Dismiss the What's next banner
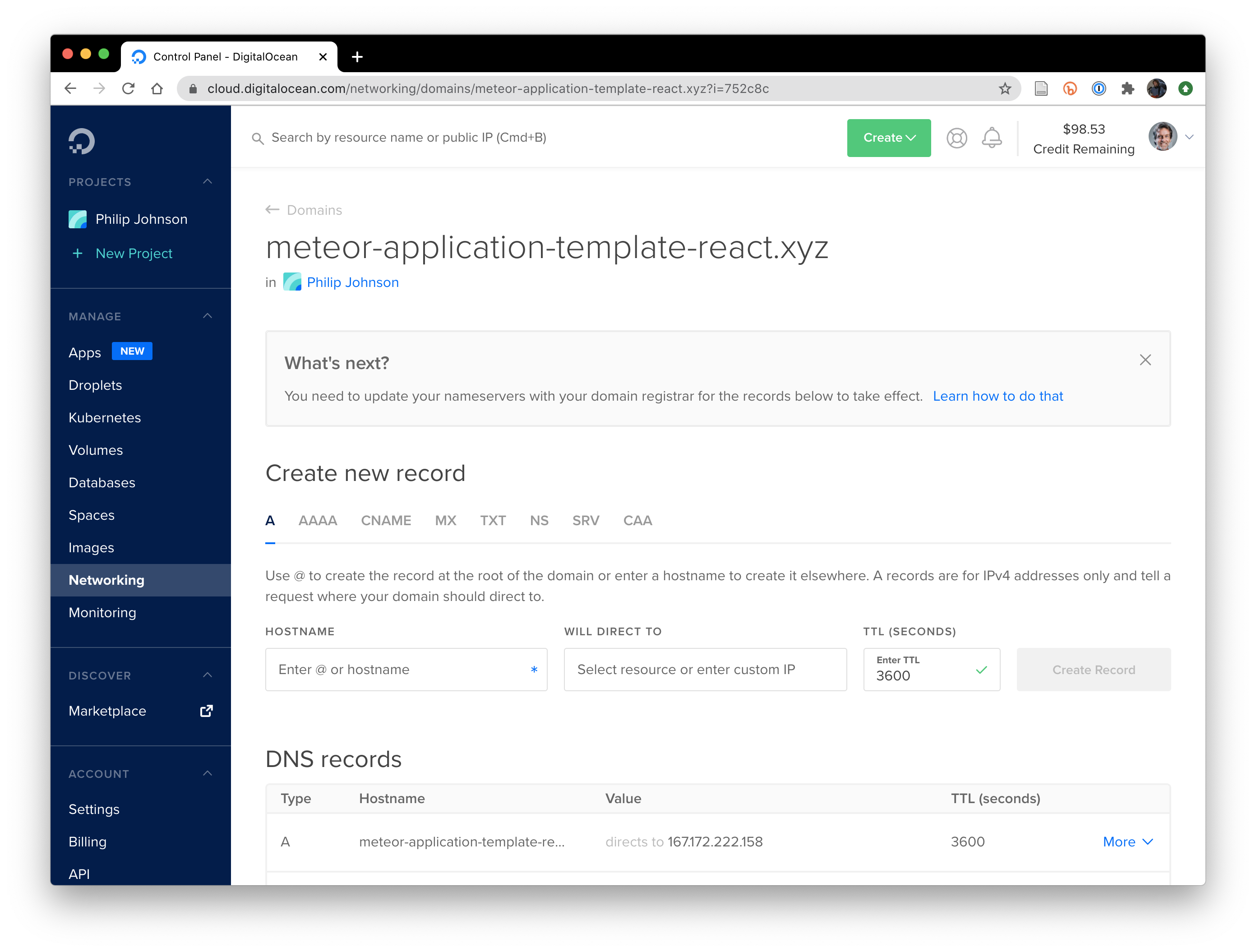The width and height of the screenshot is (1256, 952). (x=1145, y=360)
